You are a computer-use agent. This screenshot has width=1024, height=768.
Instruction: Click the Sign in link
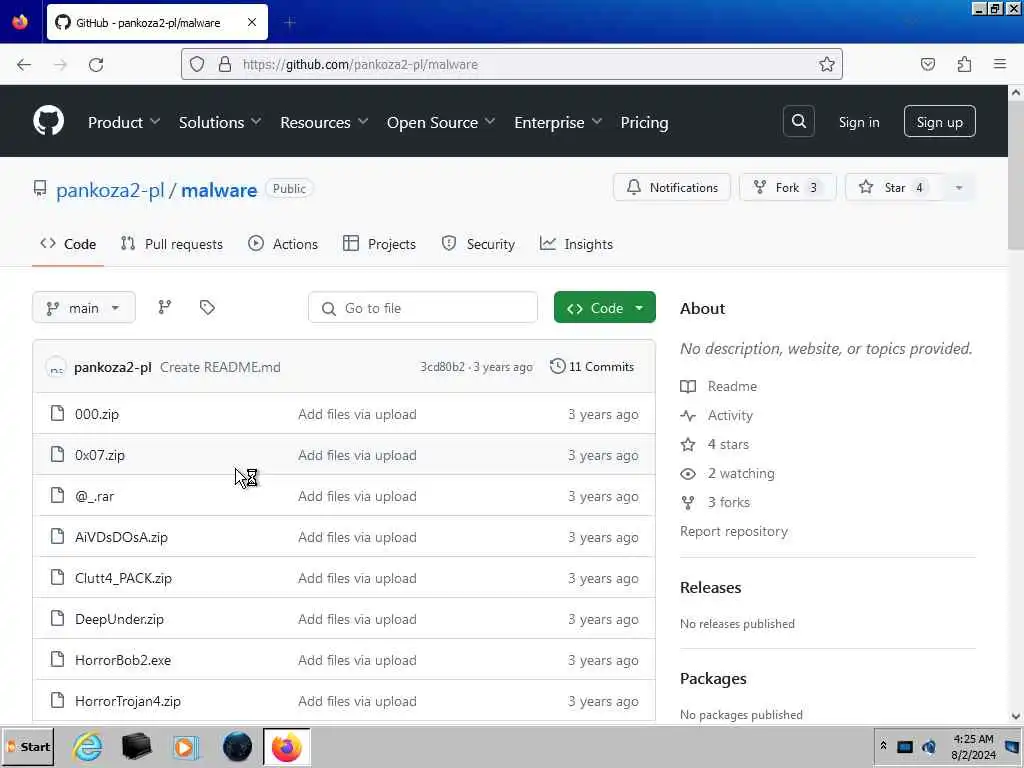click(x=859, y=122)
